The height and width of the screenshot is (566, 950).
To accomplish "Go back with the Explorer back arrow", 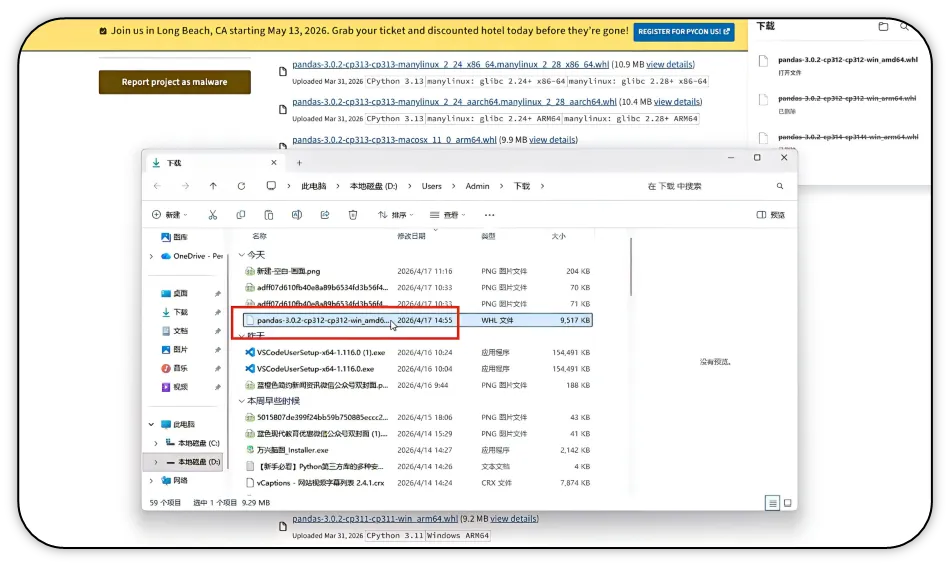I will [158, 186].
